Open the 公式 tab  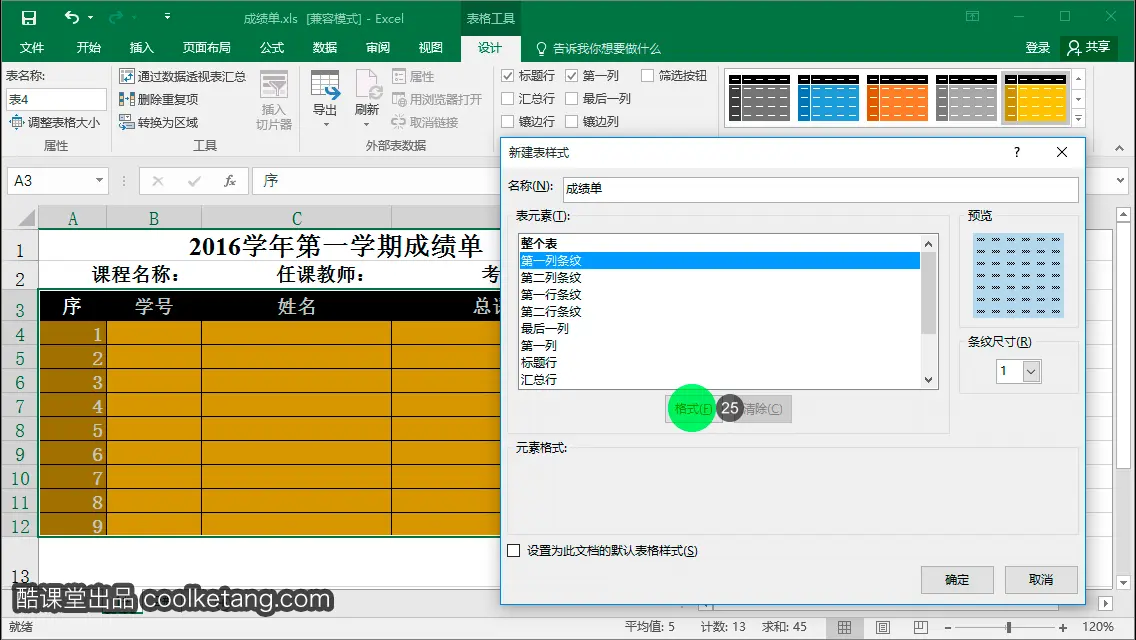click(x=272, y=48)
